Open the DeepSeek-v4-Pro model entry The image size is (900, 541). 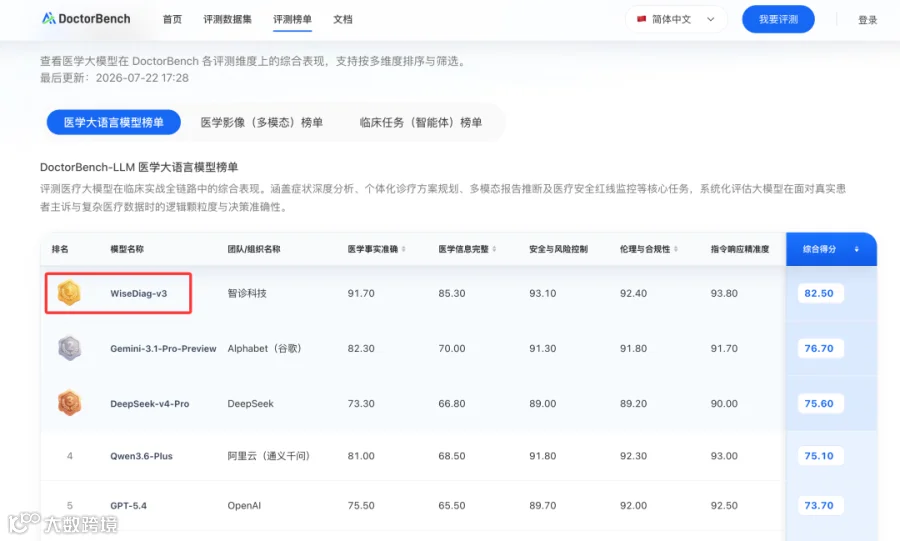(149, 403)
